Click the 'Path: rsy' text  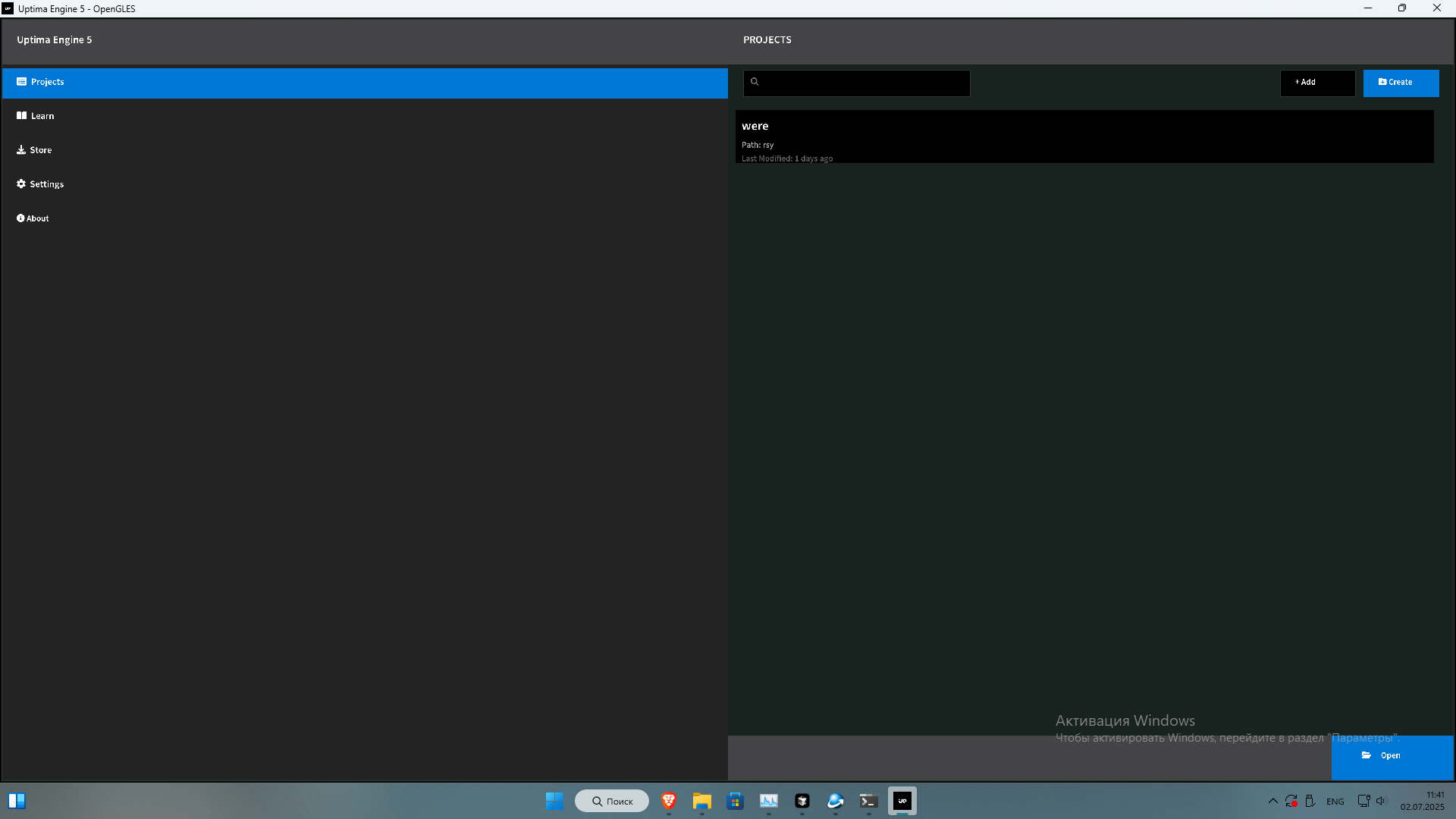click(x=758, y=145)
